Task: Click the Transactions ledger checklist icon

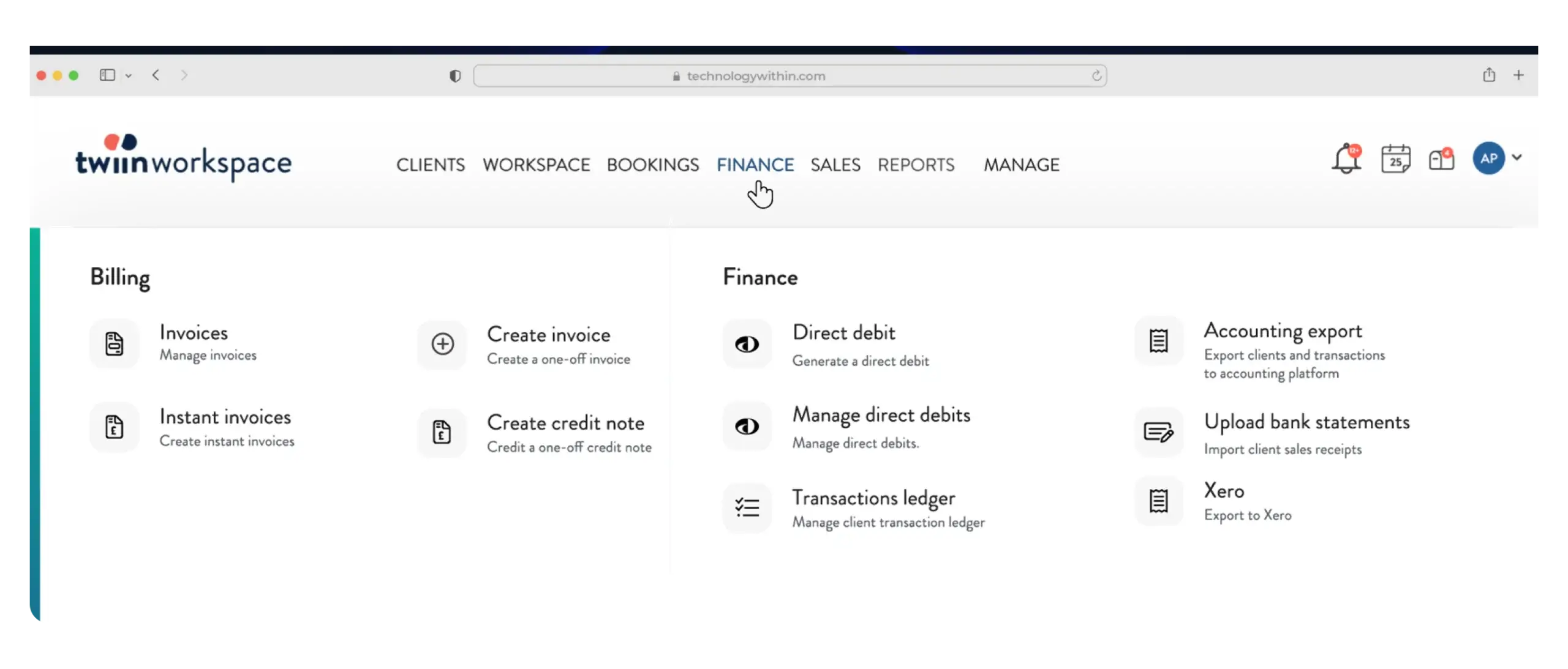Action: point(747,507)
